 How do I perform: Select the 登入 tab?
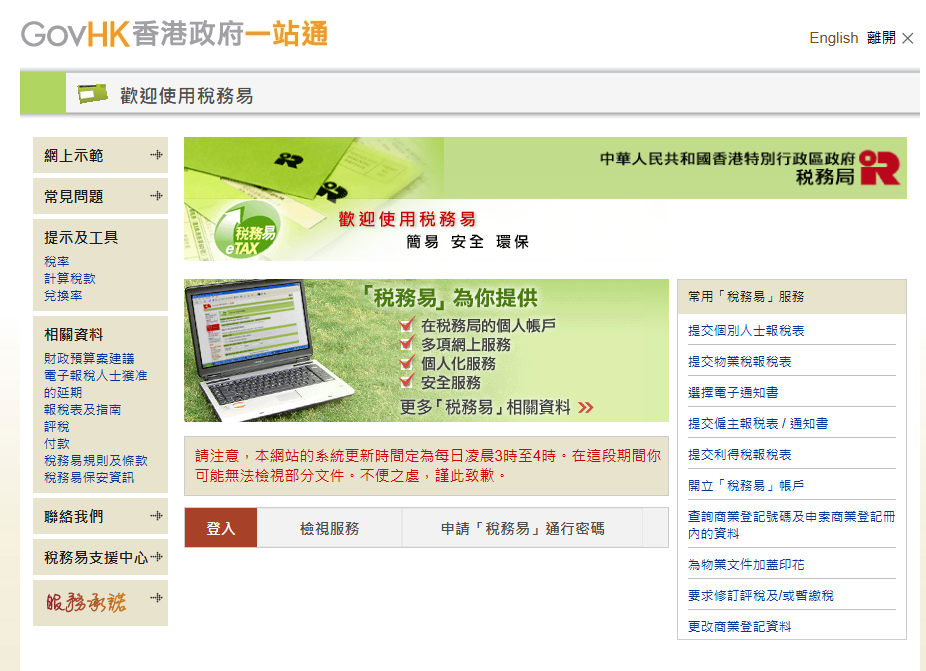220,528
